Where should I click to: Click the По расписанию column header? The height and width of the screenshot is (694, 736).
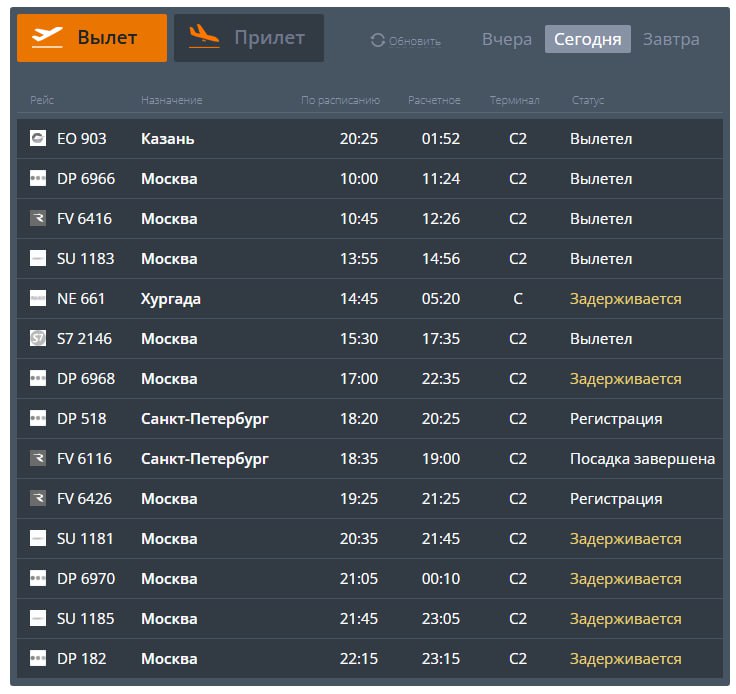pos(340,100)
